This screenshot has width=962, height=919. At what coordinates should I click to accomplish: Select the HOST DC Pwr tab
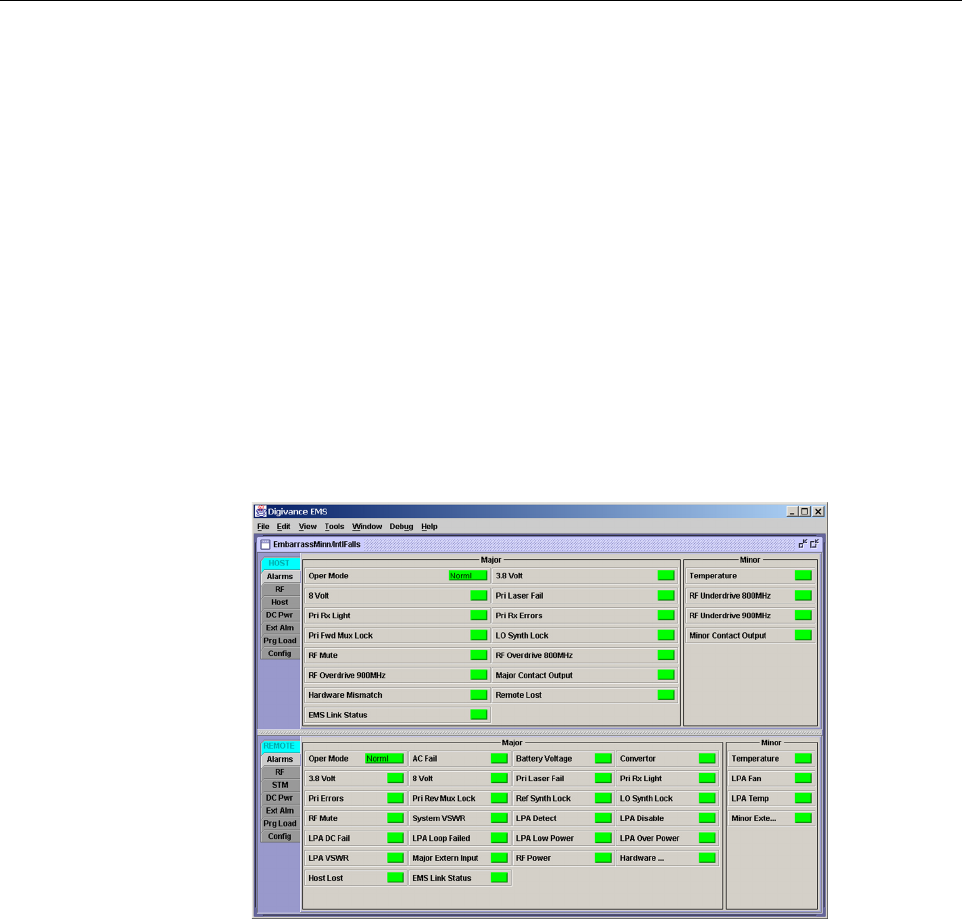coord(280,615)
